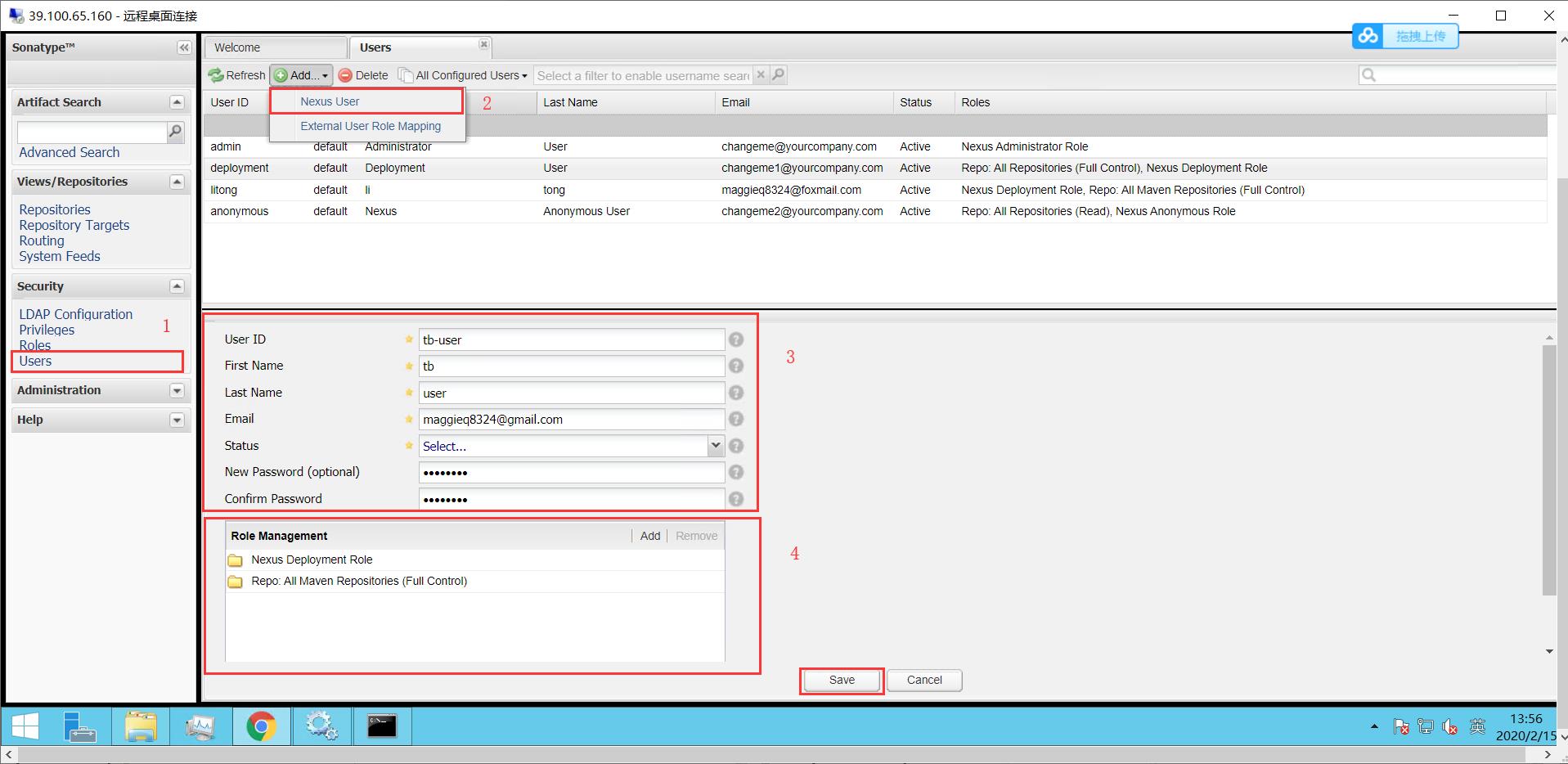
Task: Click the cloud upload widget icon
Action: tap(1368, 36)
